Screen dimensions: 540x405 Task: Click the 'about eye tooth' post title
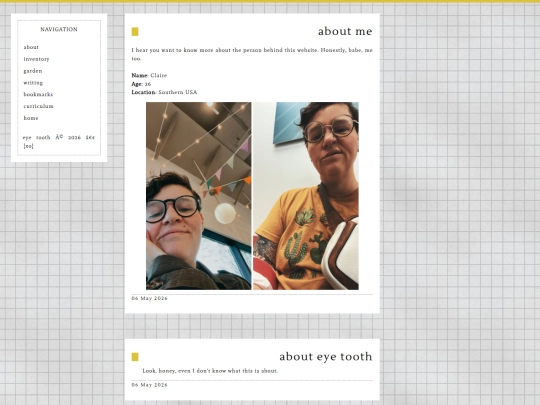click(325, 356)
